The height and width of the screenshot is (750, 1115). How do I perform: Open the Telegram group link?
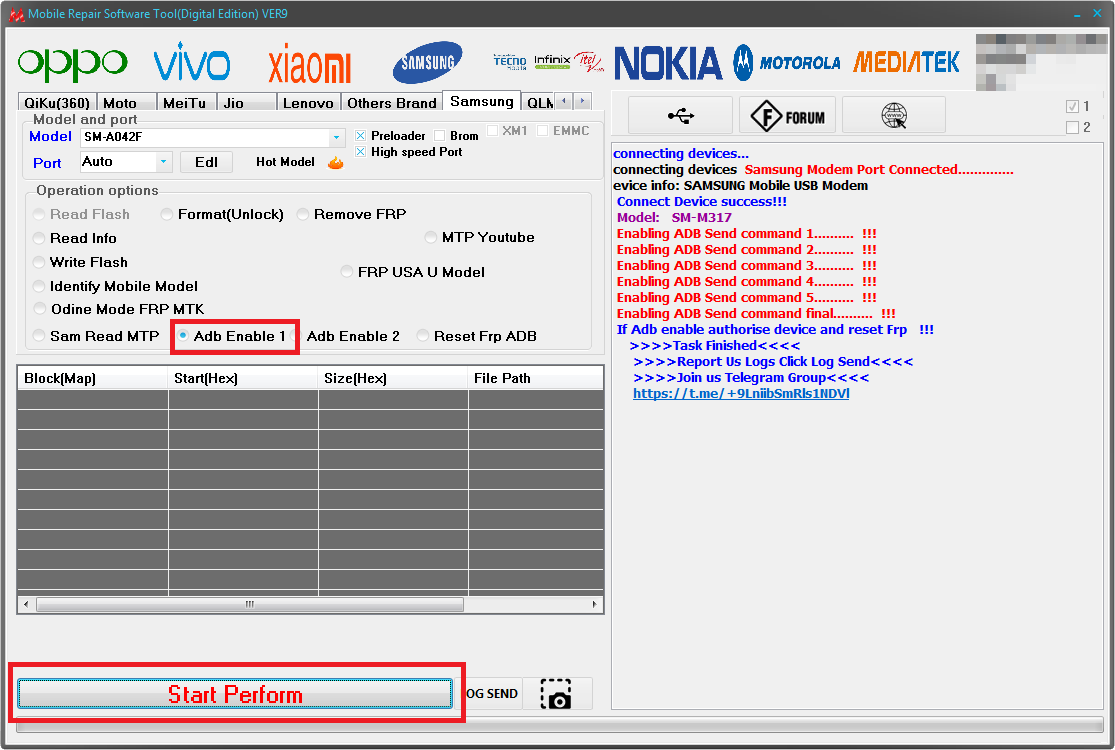pos(741,393)
